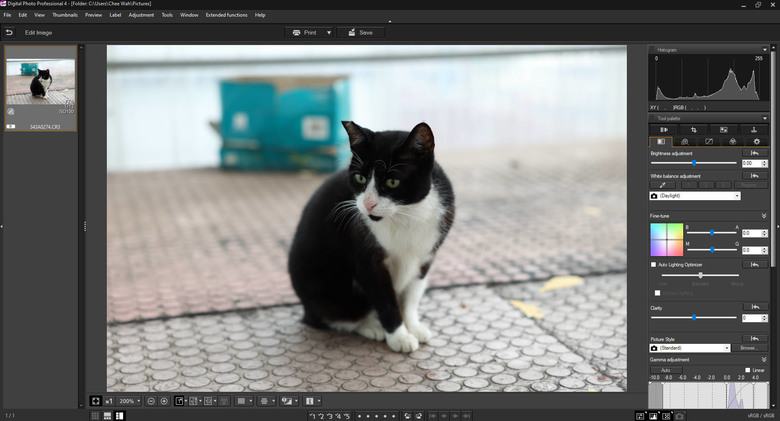Open the dust delete/stamp tool icon
Screen dimensions: 780x421
(x=754, y=130)
